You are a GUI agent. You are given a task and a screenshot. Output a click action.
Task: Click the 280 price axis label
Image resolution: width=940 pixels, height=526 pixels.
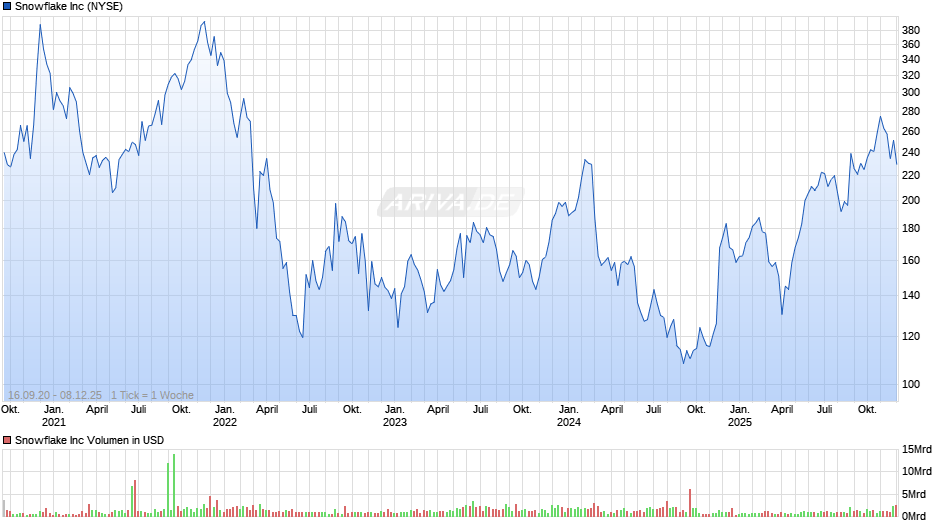tap(911, 112)
